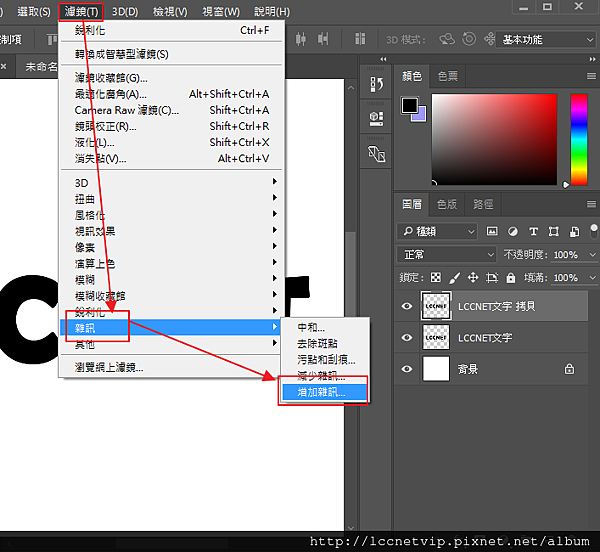Click the 3D roll mode icon

coord(469,39)
